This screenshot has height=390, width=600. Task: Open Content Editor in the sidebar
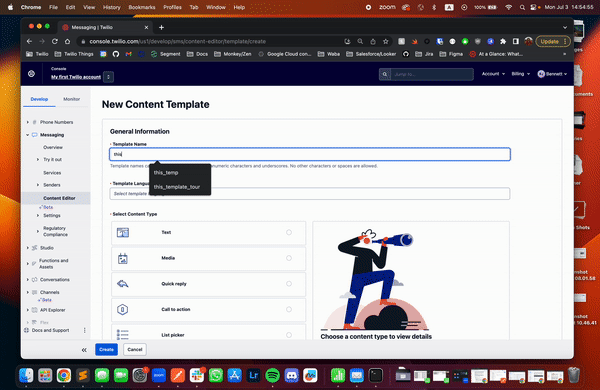[59, 198]
